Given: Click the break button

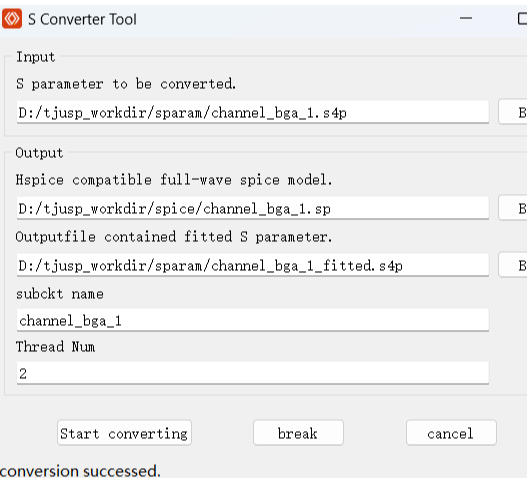Looking at the screenshot, I should point(298,433).
